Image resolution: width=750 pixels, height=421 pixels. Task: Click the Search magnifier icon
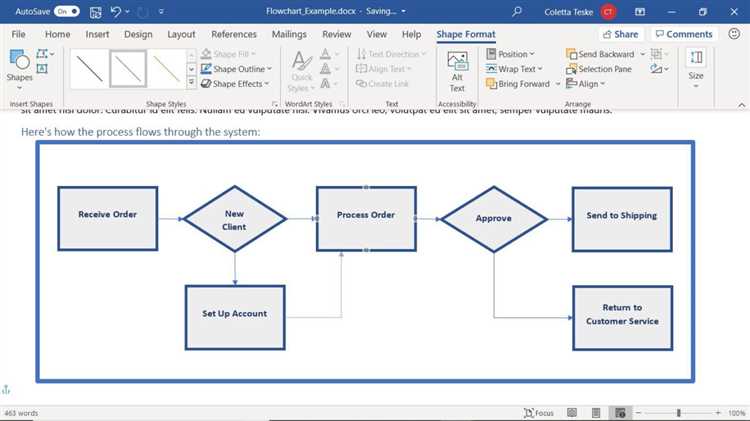(517, 11)
